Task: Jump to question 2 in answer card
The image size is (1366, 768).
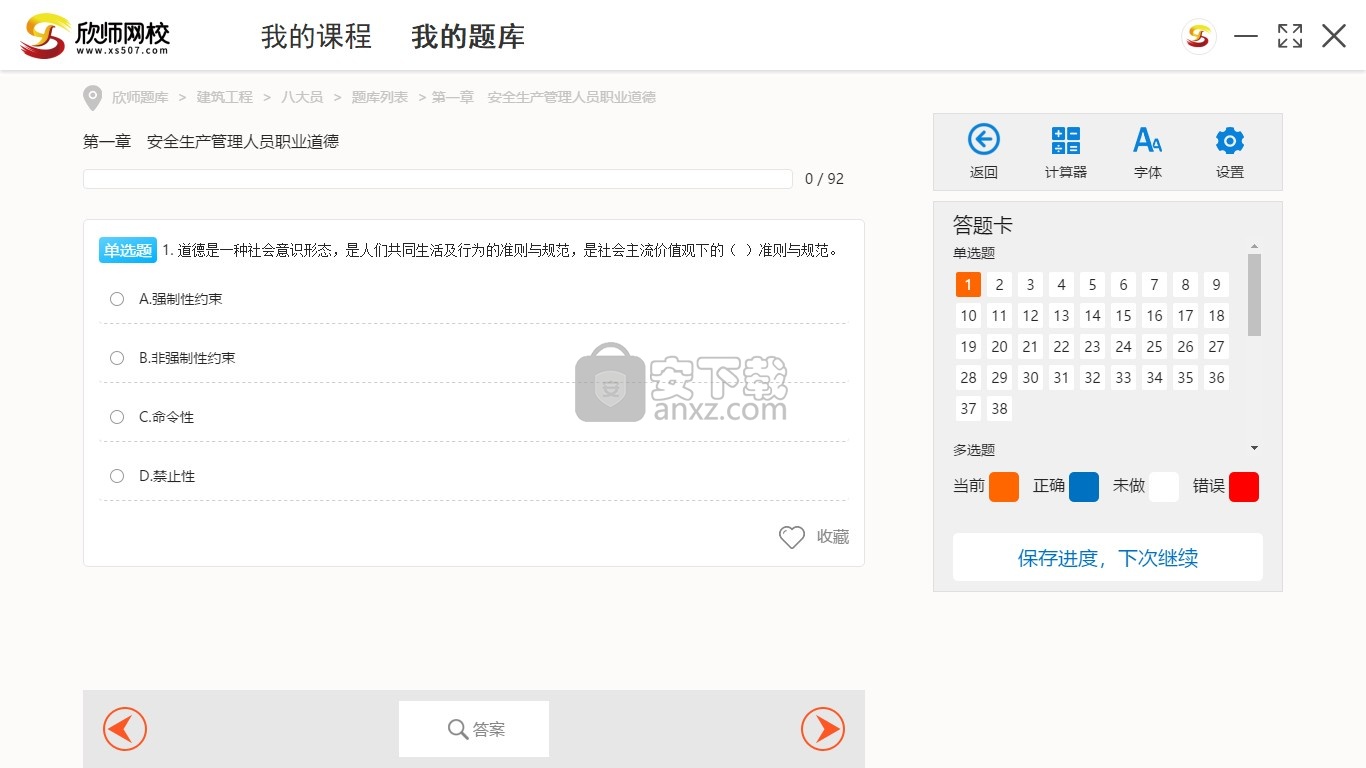Action: click(x=999, y=285)
